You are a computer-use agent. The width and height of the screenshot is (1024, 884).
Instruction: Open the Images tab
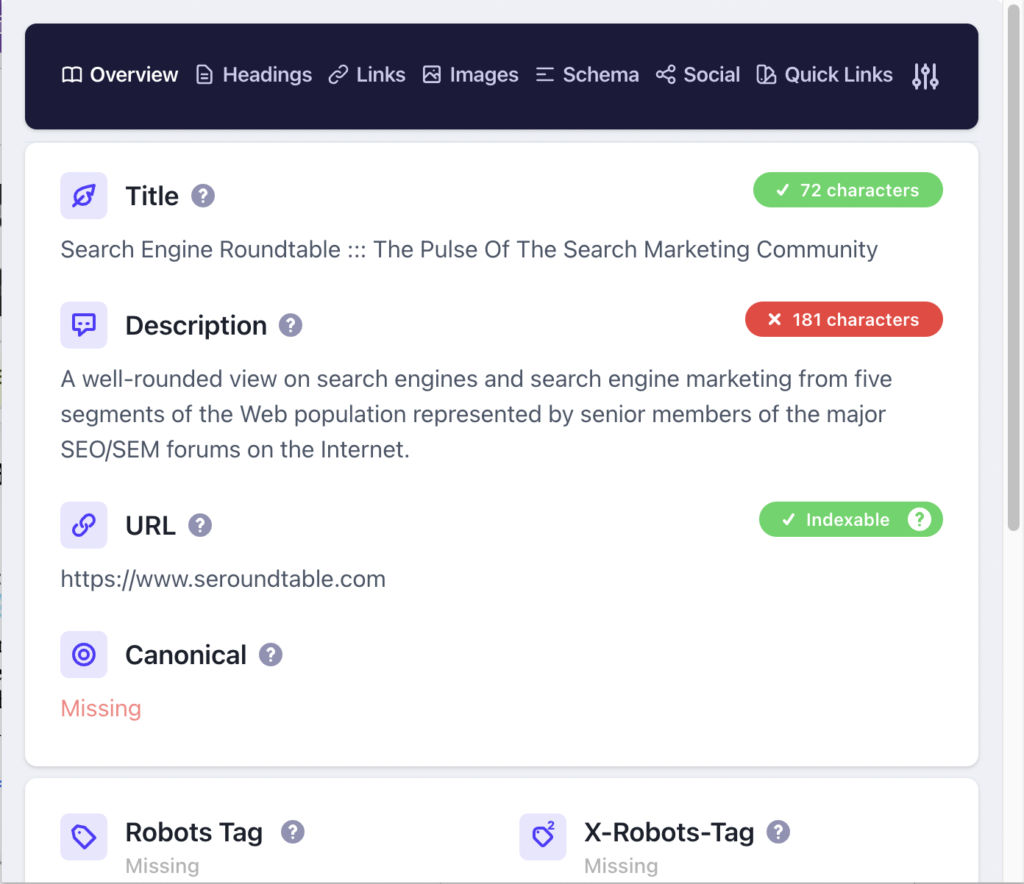470,75
